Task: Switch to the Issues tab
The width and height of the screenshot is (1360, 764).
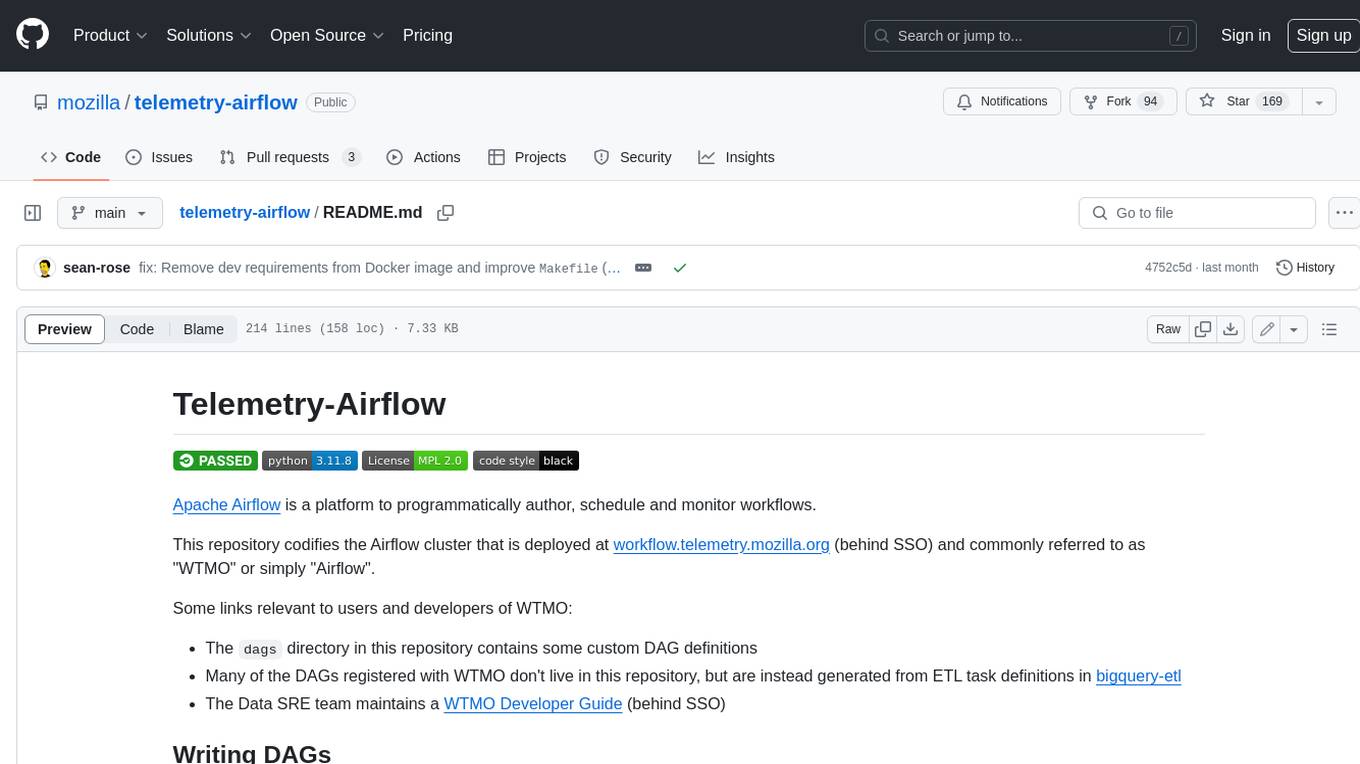Action: pyautogui.click(x=159, y=157)
